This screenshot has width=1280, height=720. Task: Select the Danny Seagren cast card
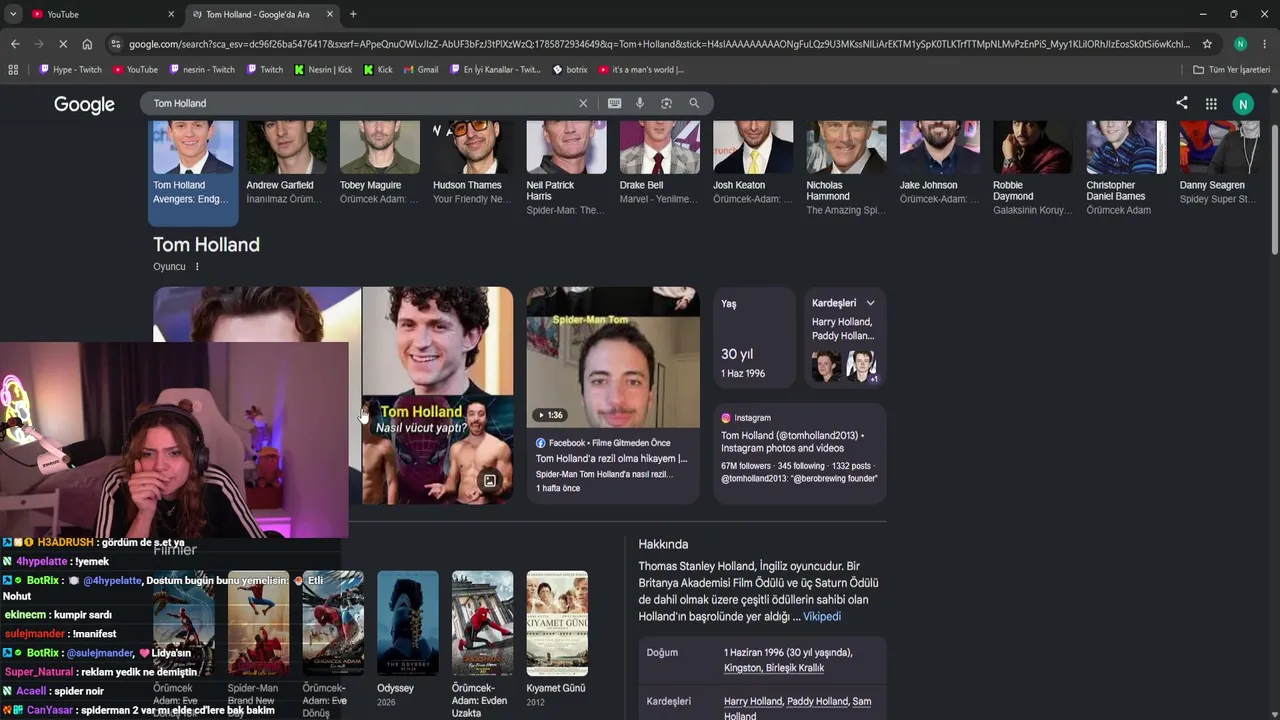click(x=1220, y=164)
